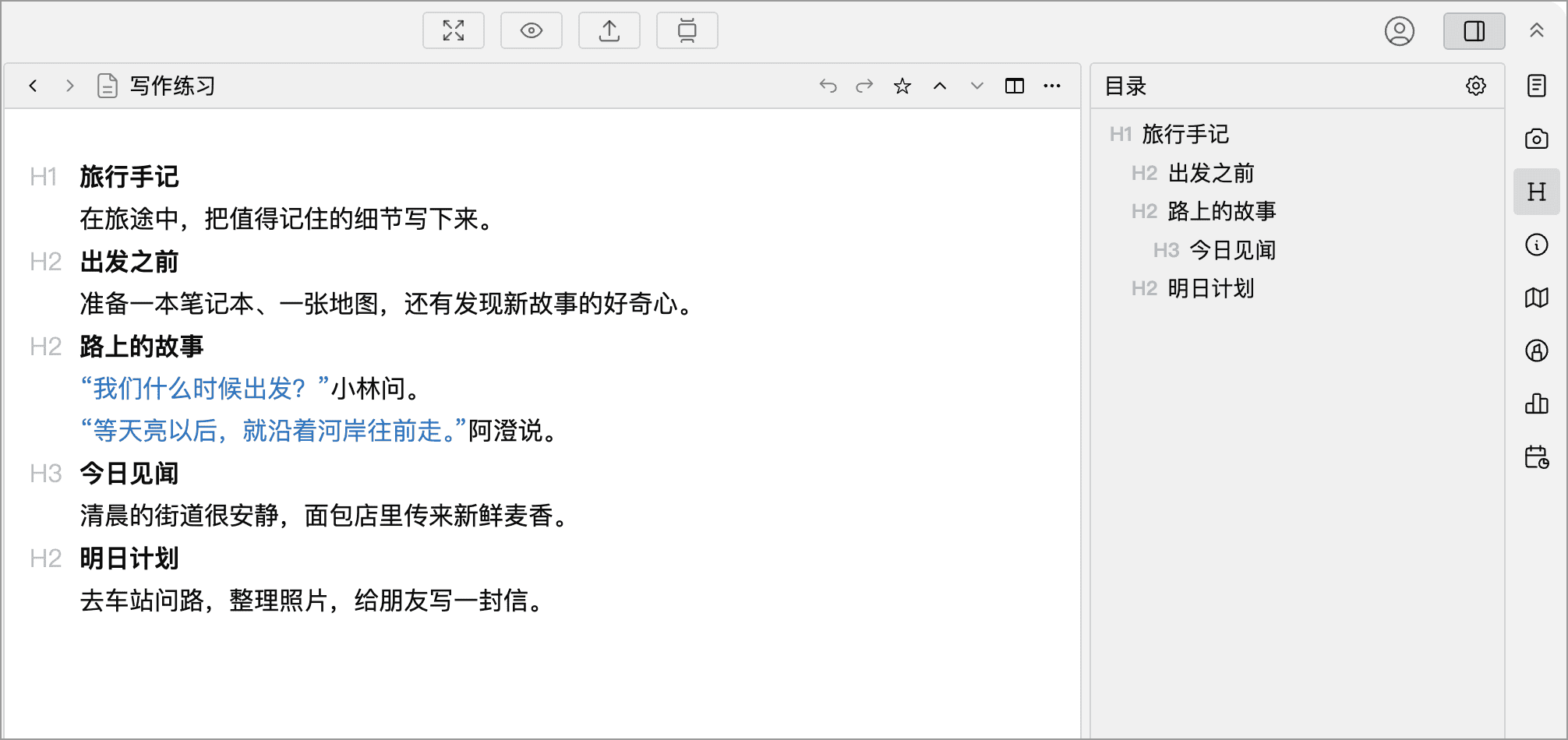
Task: Open the calendar schedule icon in sidebar
Action: tap(1537, 456)
